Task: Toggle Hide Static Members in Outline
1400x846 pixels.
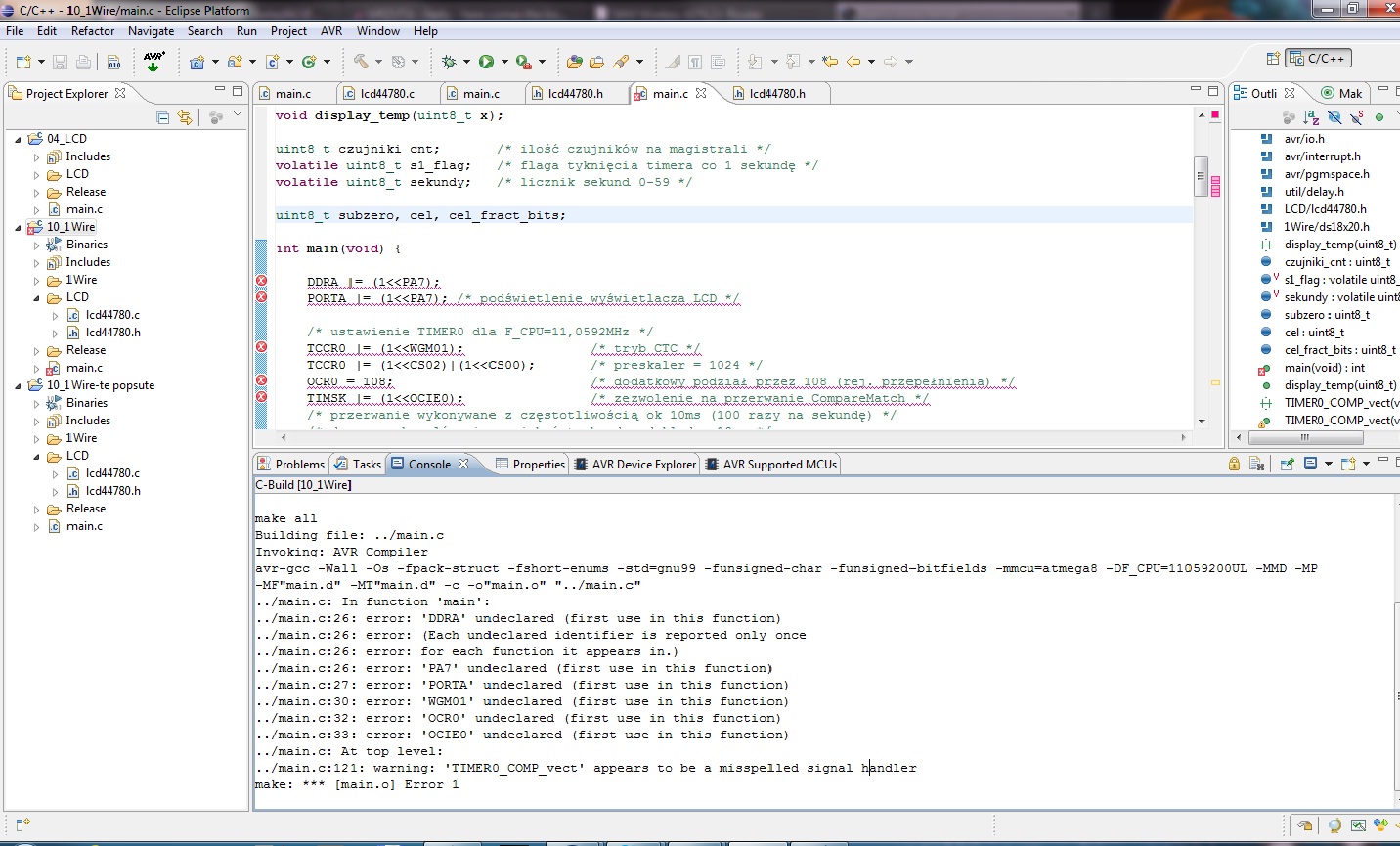Action: tap(1357, 117)
